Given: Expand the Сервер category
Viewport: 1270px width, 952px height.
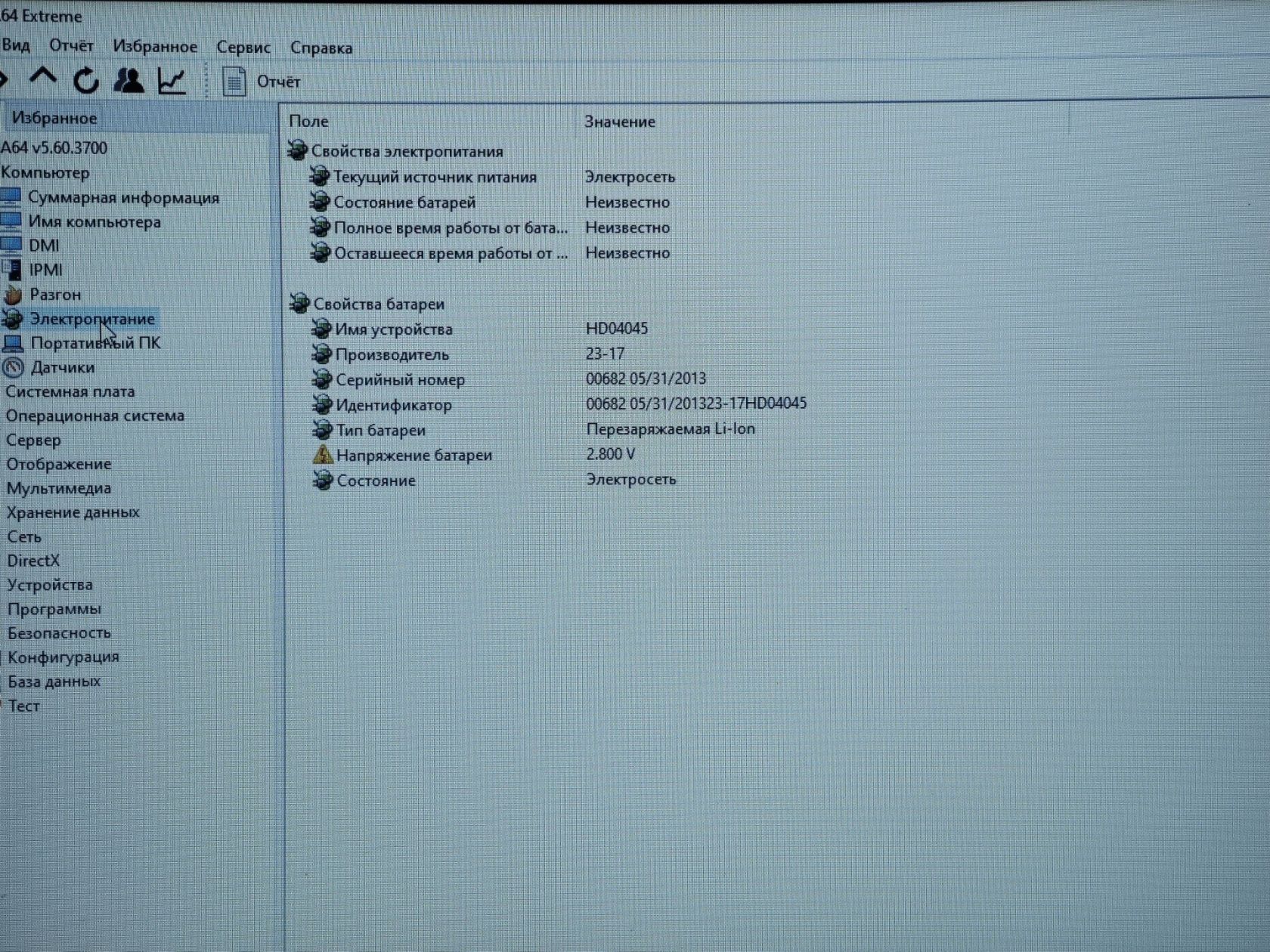Looking at the screenshot, I should (33, 440).
